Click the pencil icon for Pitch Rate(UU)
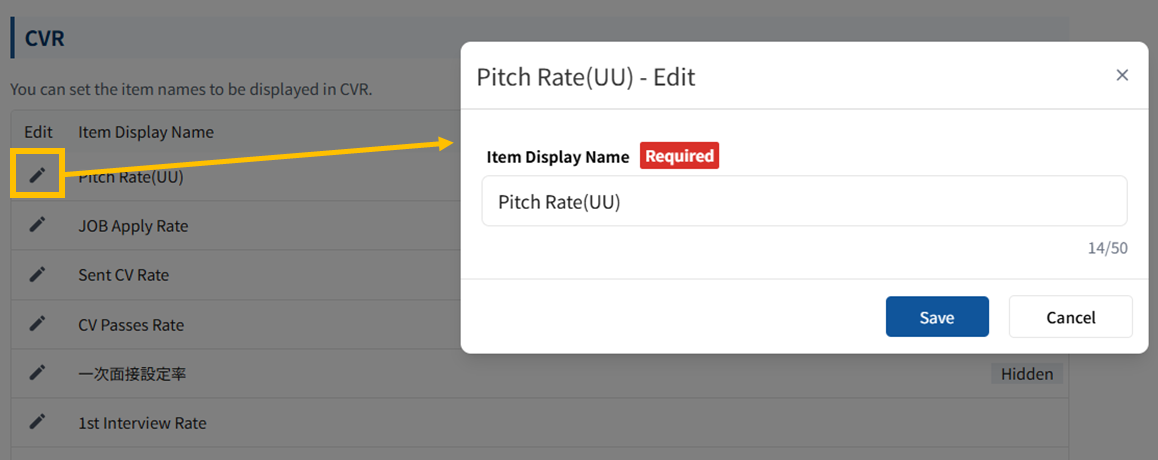This screenshot has height=460, width=1158. click(x=37, y=175)
